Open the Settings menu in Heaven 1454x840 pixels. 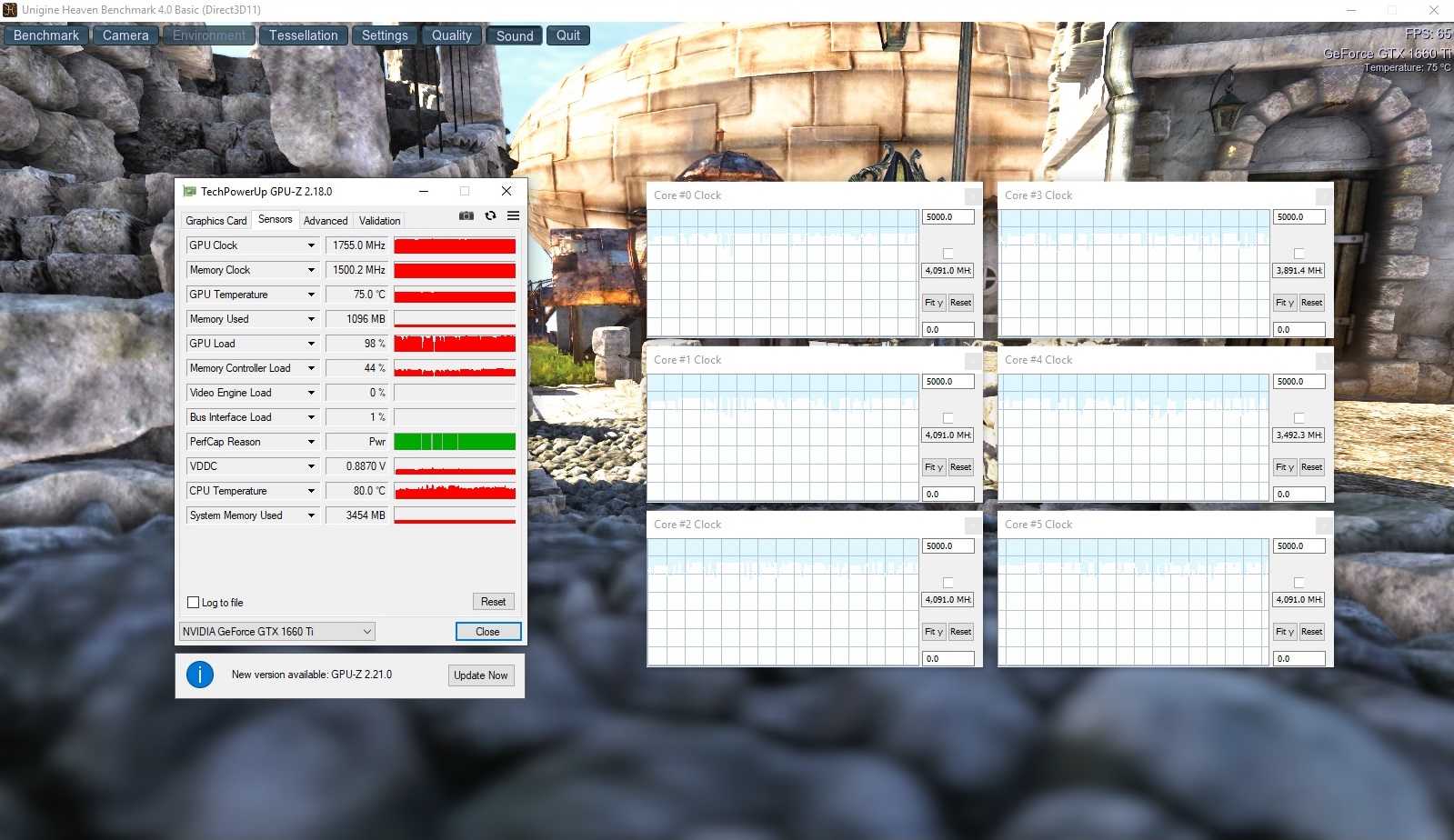click(x=385, y=35)
